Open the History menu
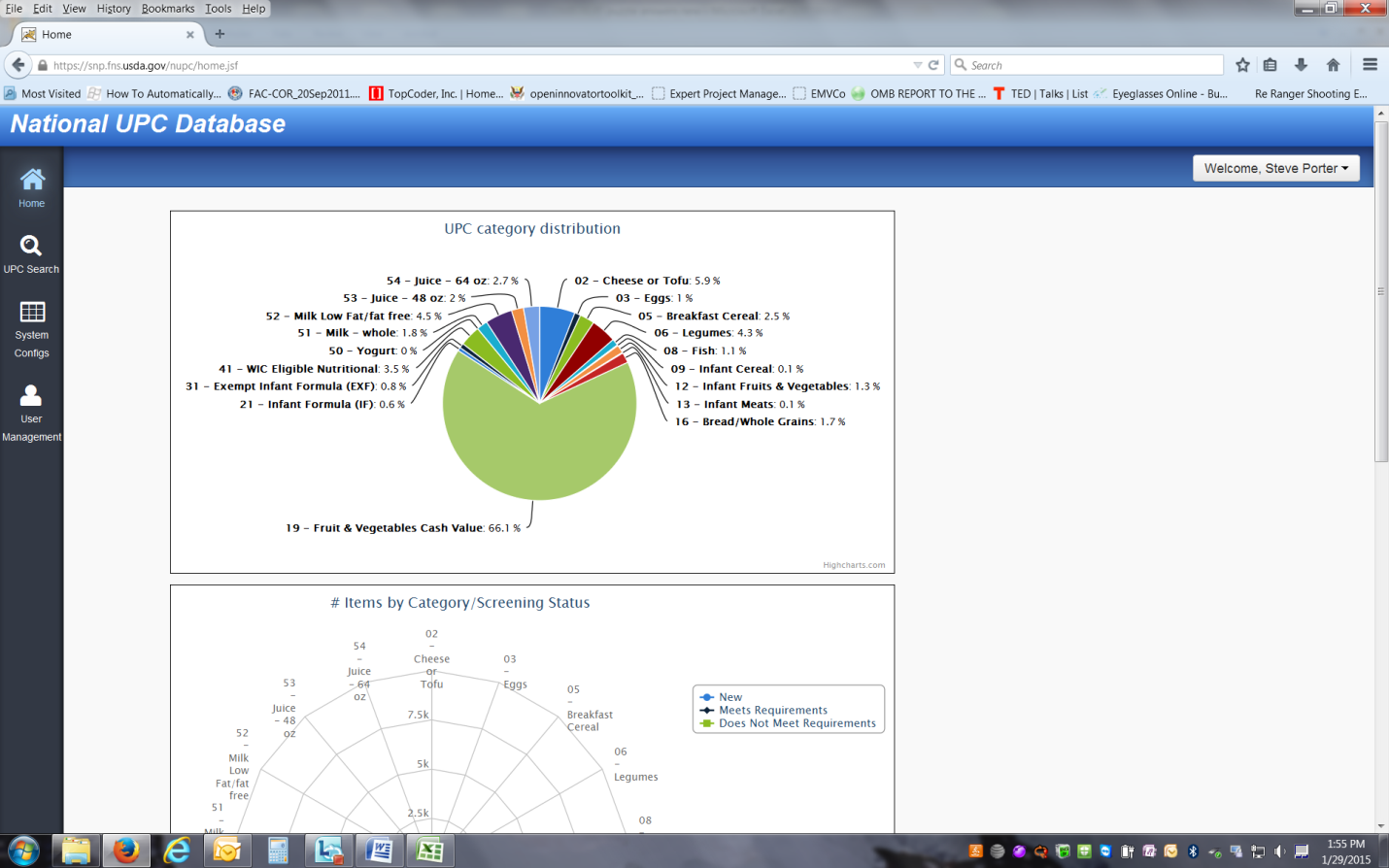 pyautogui.click(x=114, y=9)
